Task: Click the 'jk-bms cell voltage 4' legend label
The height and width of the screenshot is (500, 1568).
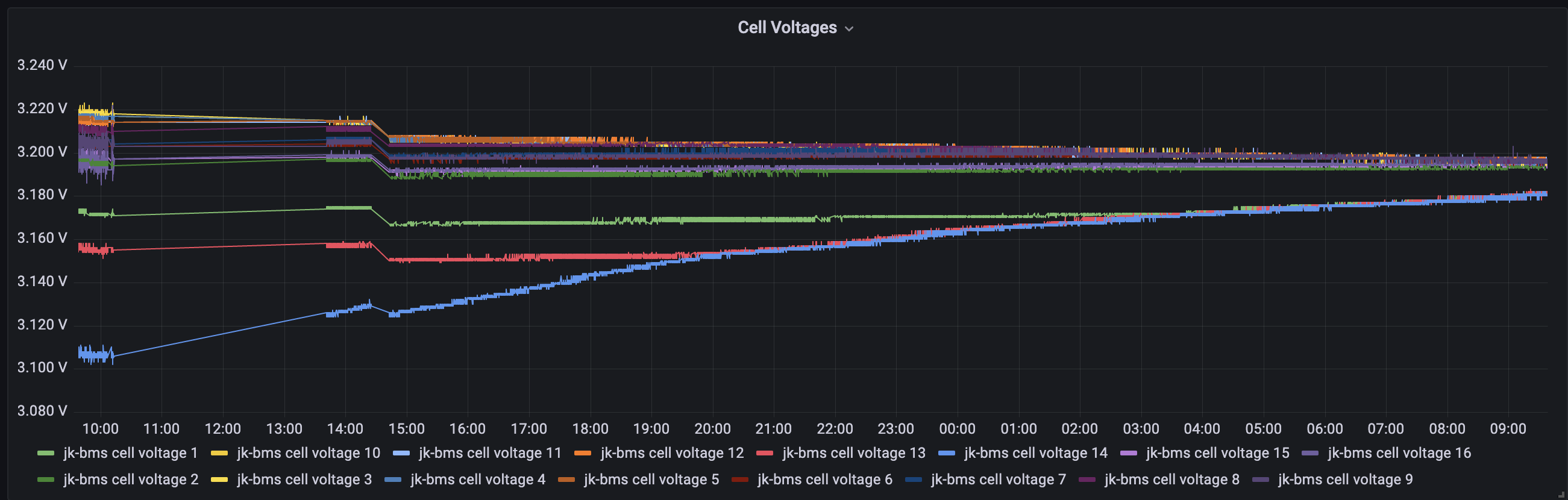Action: [478, 480]
